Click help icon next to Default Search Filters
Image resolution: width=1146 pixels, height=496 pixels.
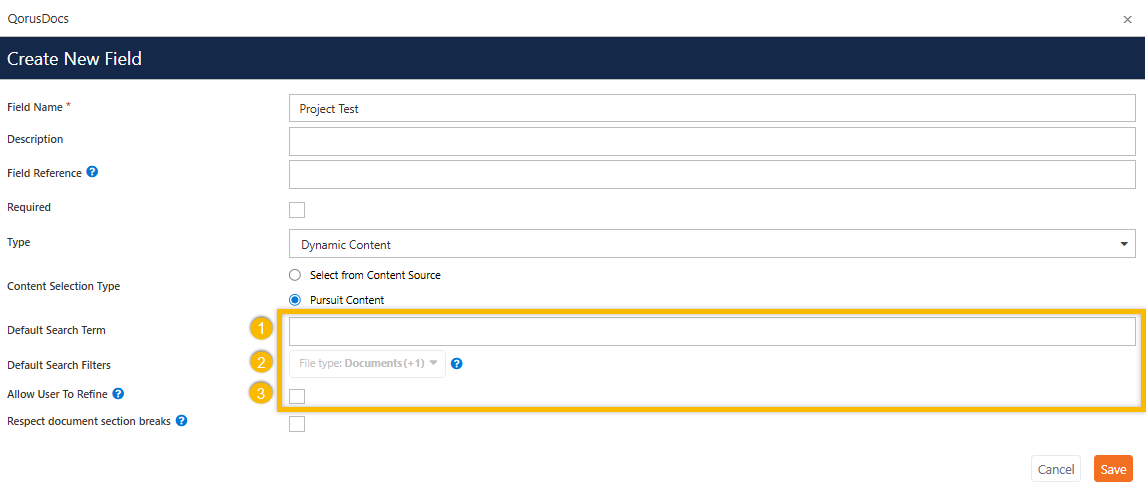coord(457,363)
